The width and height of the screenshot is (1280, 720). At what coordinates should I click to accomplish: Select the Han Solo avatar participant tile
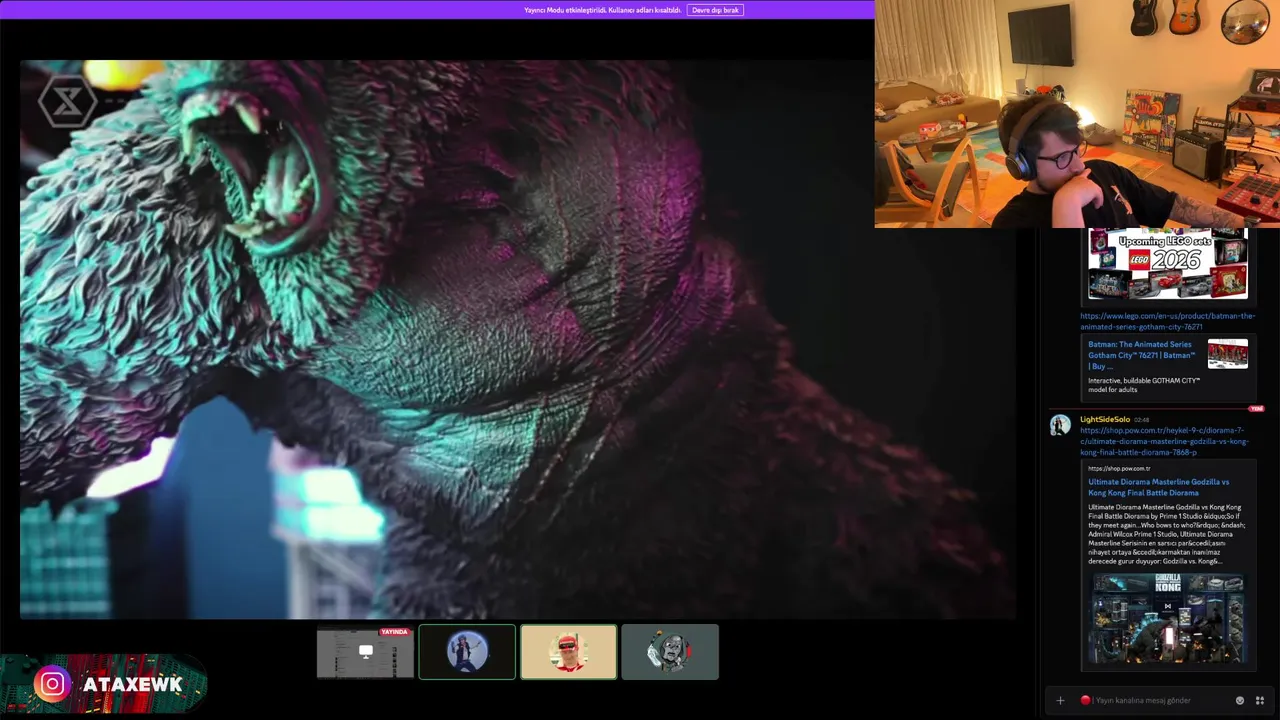[467, 652]
